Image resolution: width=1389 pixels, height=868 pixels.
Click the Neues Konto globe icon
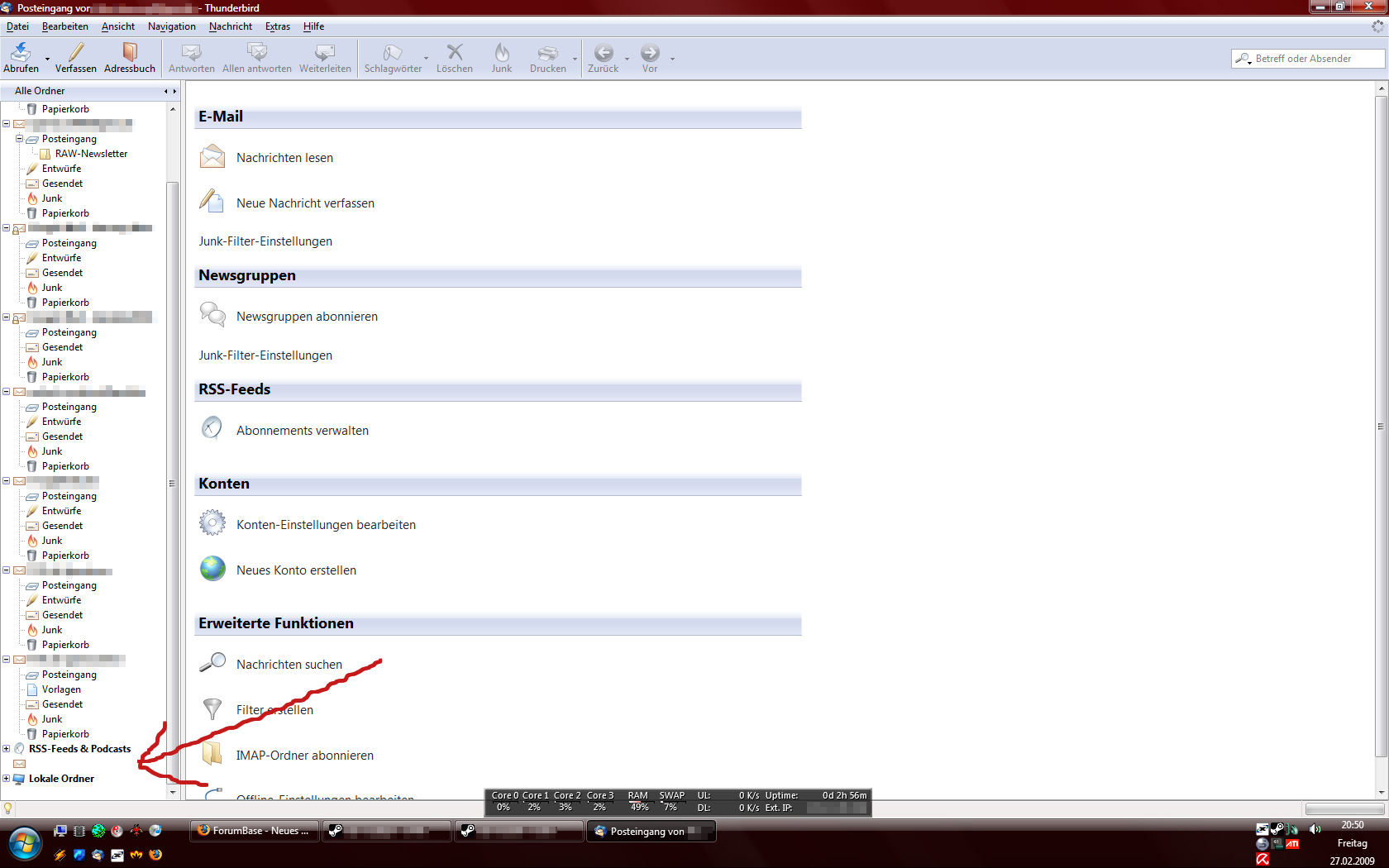tap(212, 569)
